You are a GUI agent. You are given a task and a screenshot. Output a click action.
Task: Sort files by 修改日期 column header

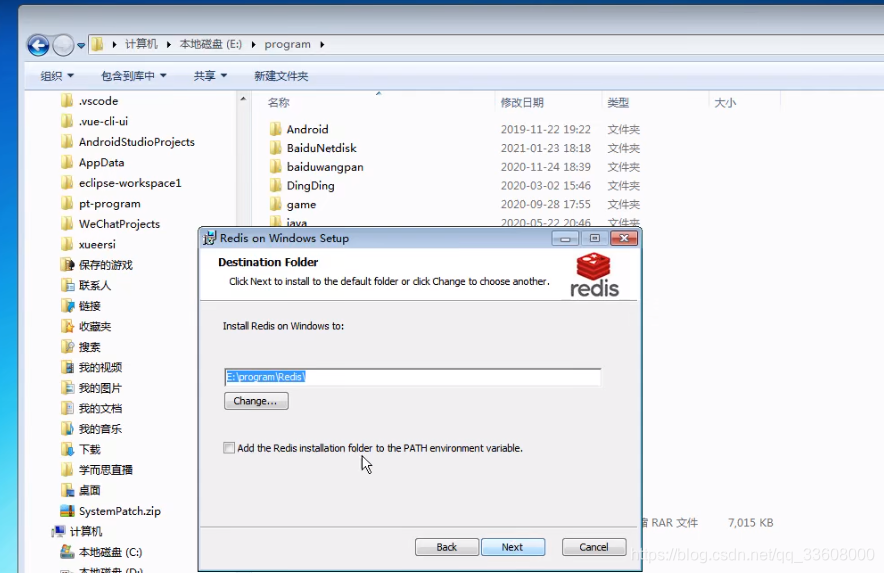522,103
